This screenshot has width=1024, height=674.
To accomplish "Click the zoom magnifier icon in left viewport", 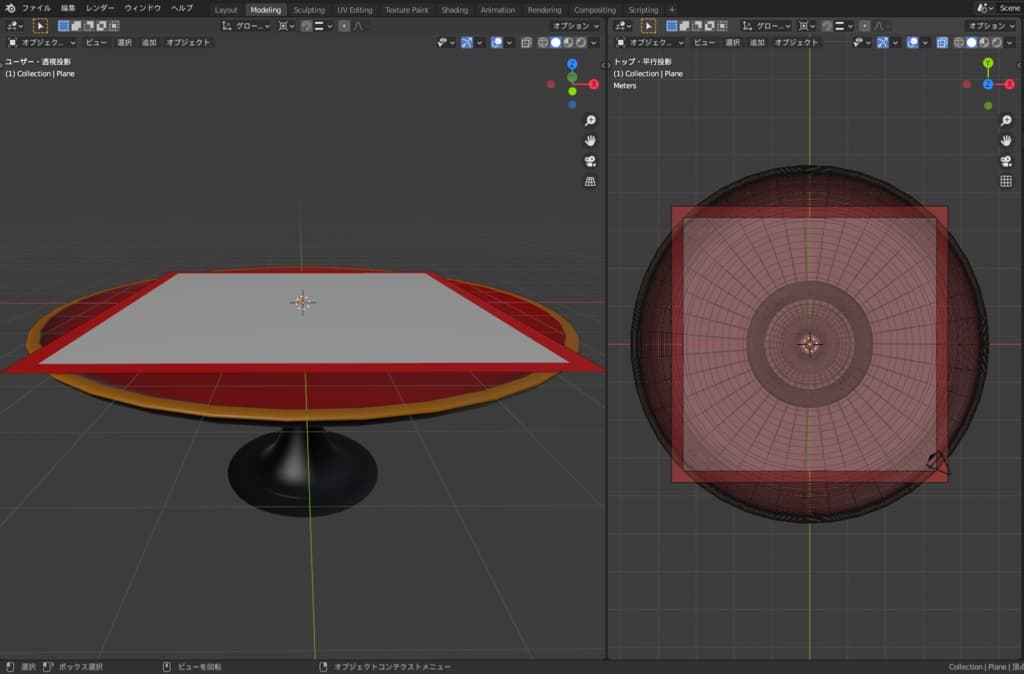I will click(590, 120).
